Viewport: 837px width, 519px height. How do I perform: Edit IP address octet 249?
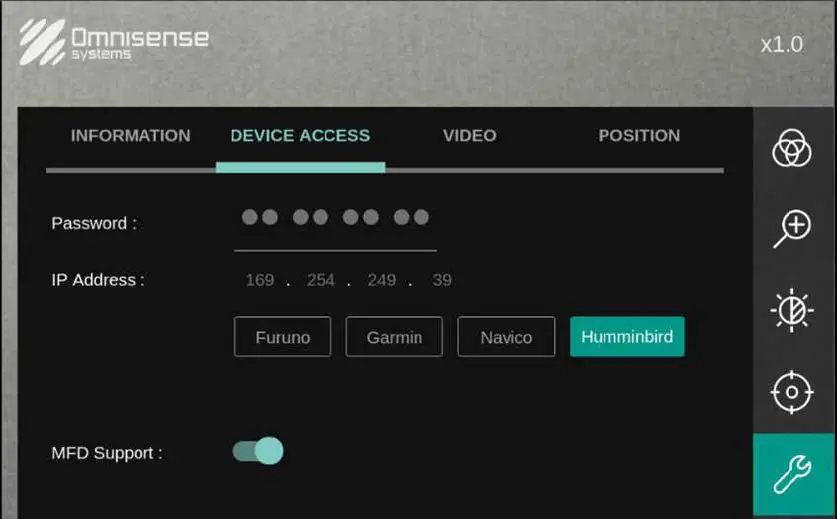click(x=382, y=280)
